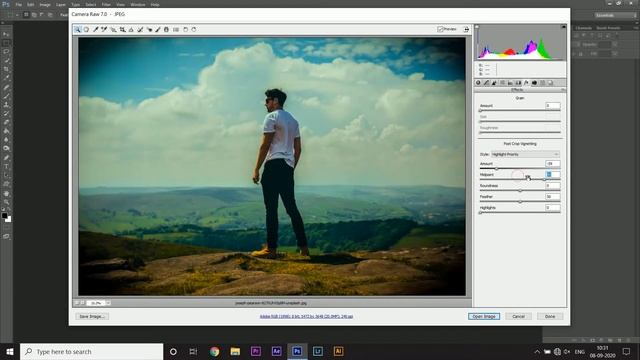Screen dimensions: 640x360
Task: Select the Graduated Filter tool
Action: click(x=166, y=29)
